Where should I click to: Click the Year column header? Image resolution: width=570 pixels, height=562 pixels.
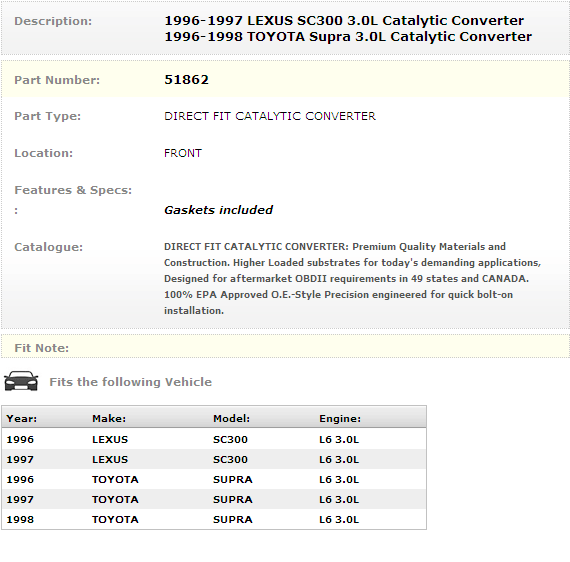(21, 418)
